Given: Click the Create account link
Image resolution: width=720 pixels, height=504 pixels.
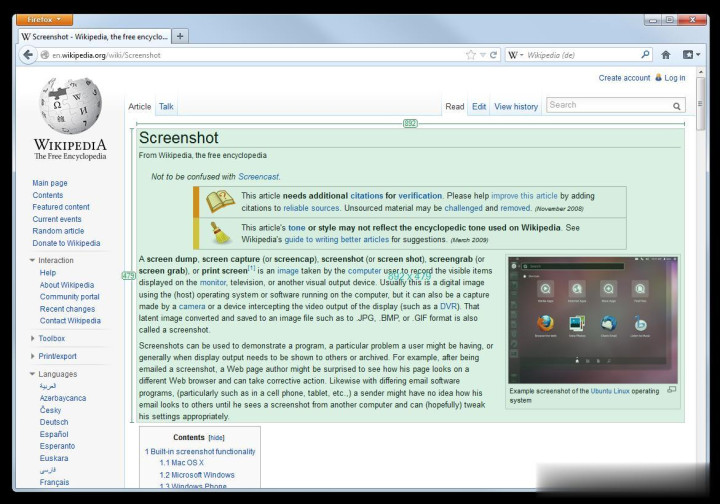Looking at the screenshot, I should coord(624,78).
